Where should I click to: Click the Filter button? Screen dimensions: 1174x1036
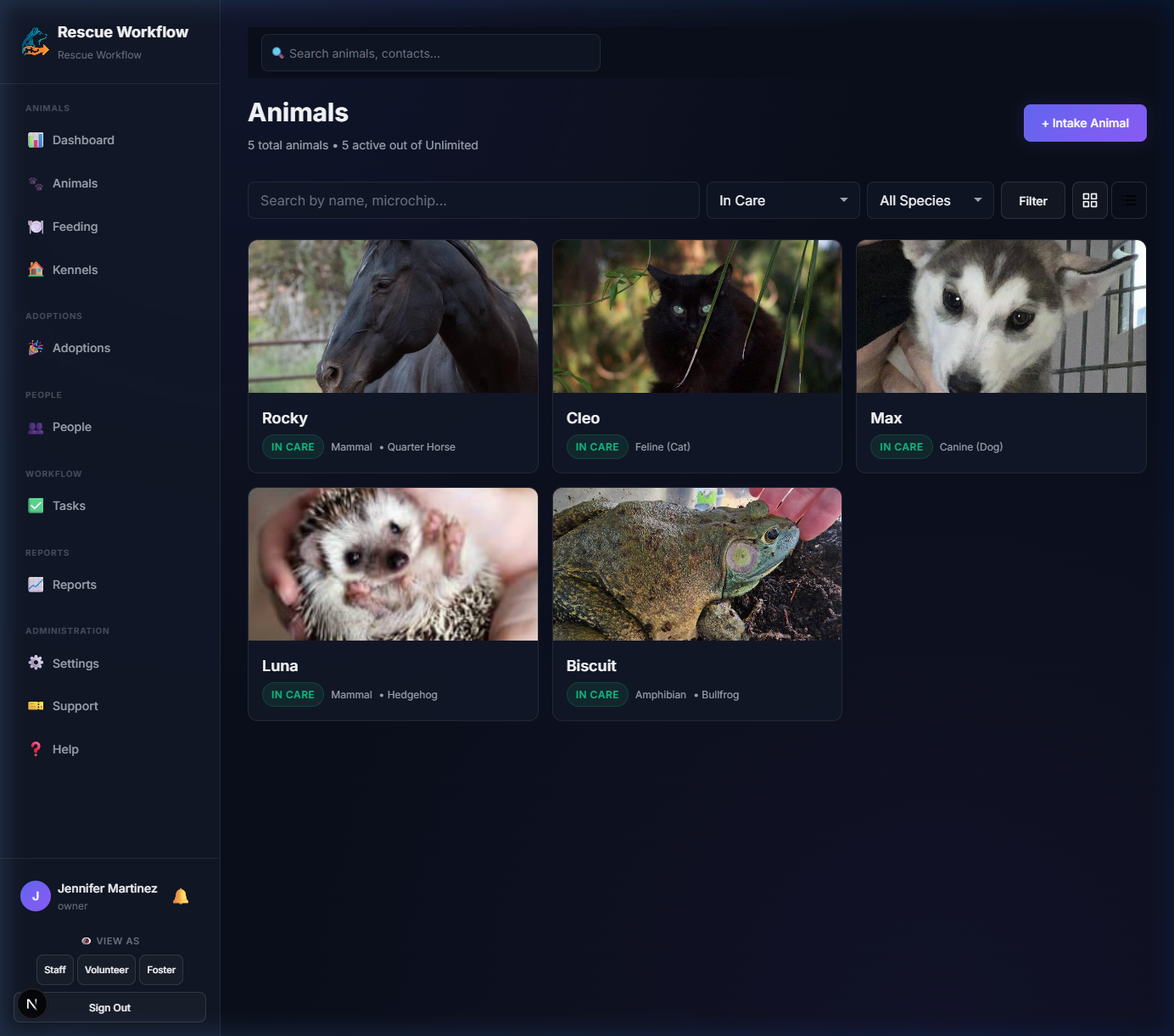1032,200
